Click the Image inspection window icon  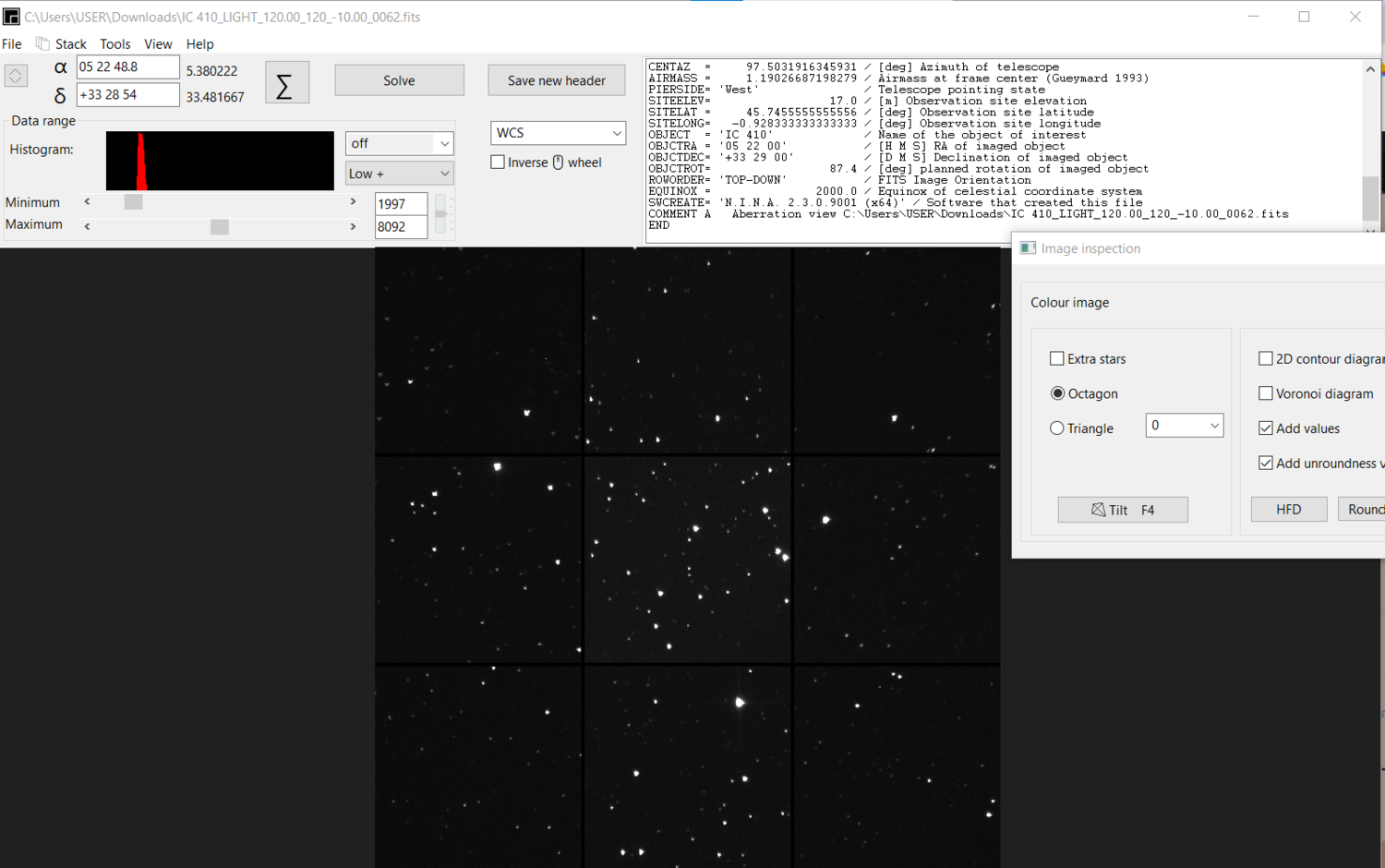pyautogui.click(x=1028, y=248)
